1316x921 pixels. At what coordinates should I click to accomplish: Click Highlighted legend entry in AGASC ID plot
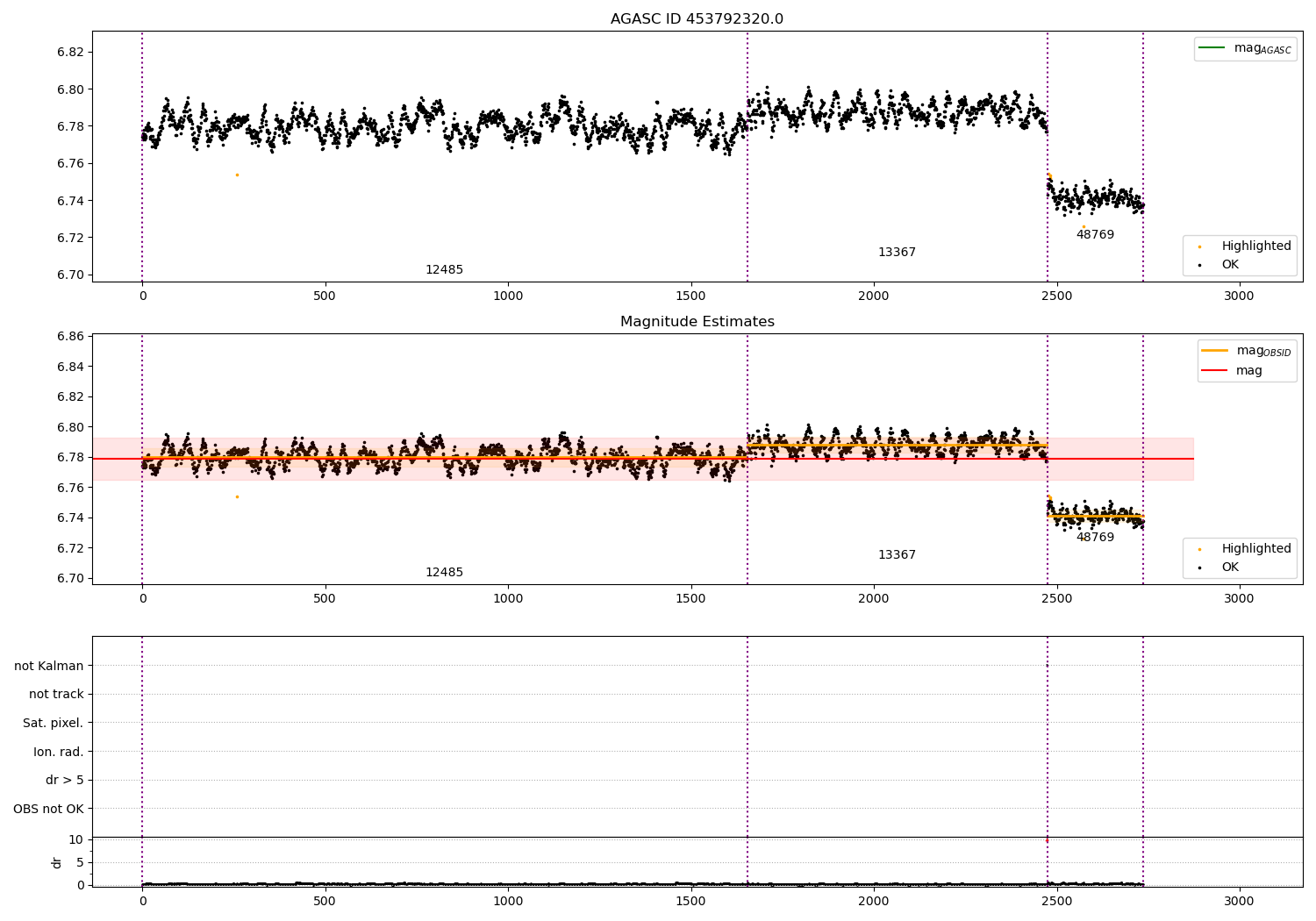pyautogui.click(x=1256, y=246)
